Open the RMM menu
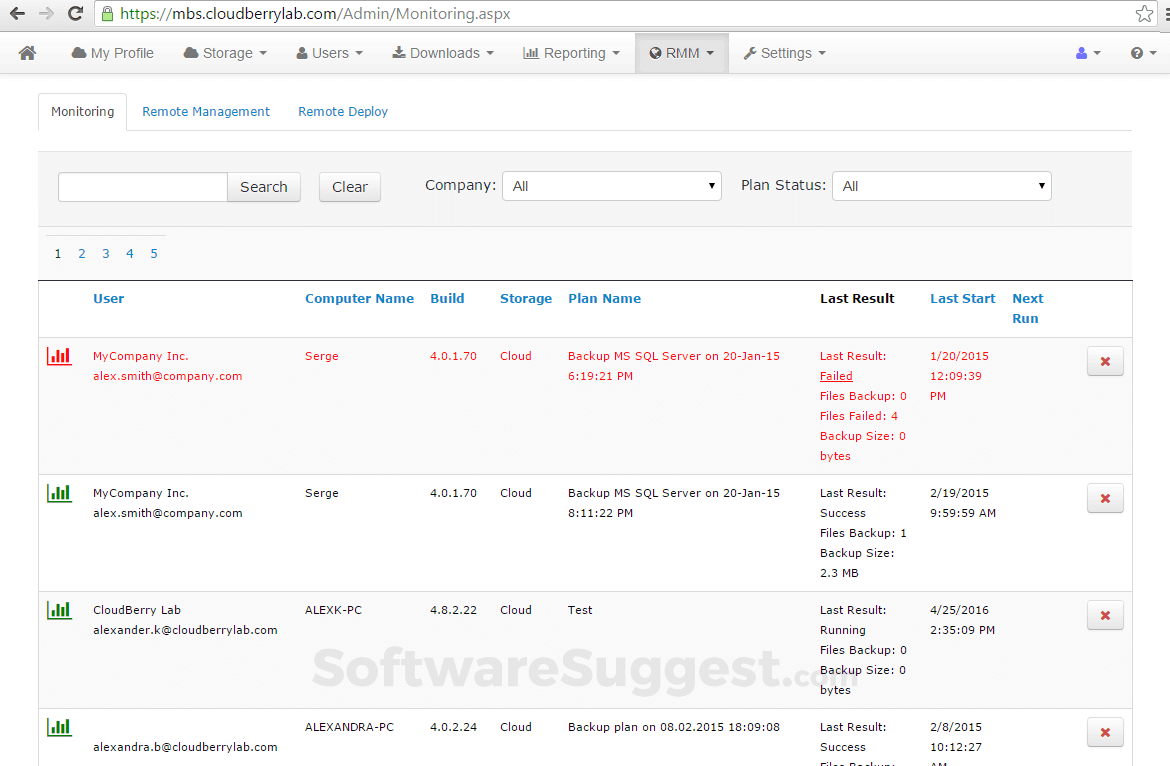 (x=681, y=52)
